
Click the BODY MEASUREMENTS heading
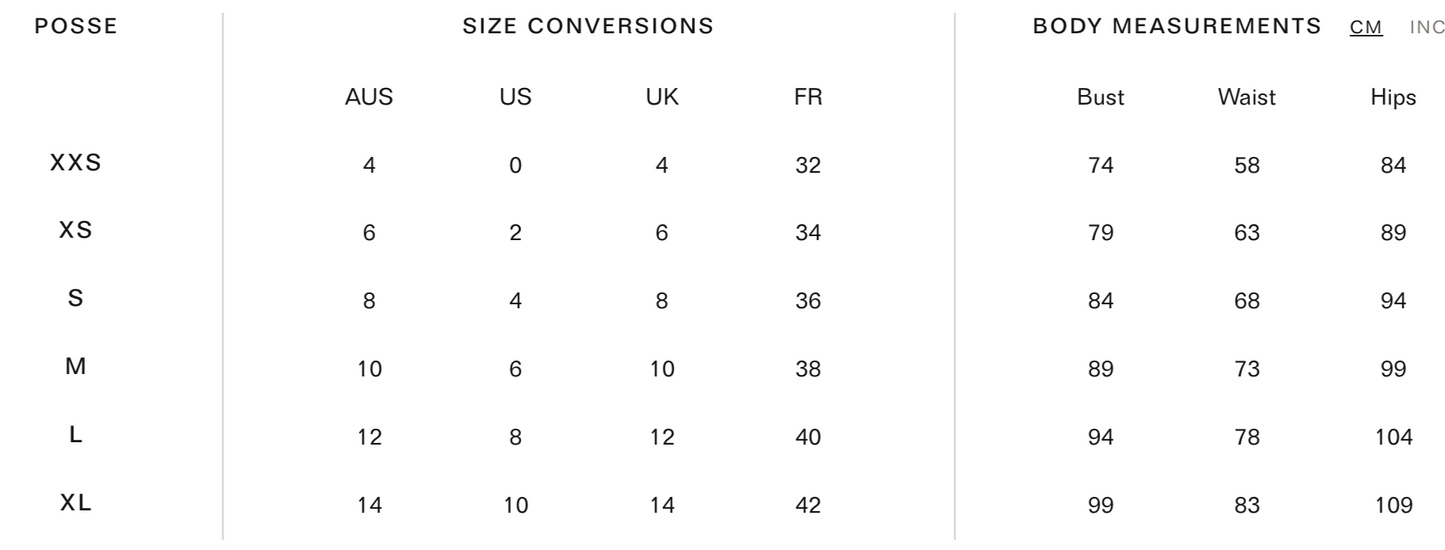click(x=1177, y=27)
